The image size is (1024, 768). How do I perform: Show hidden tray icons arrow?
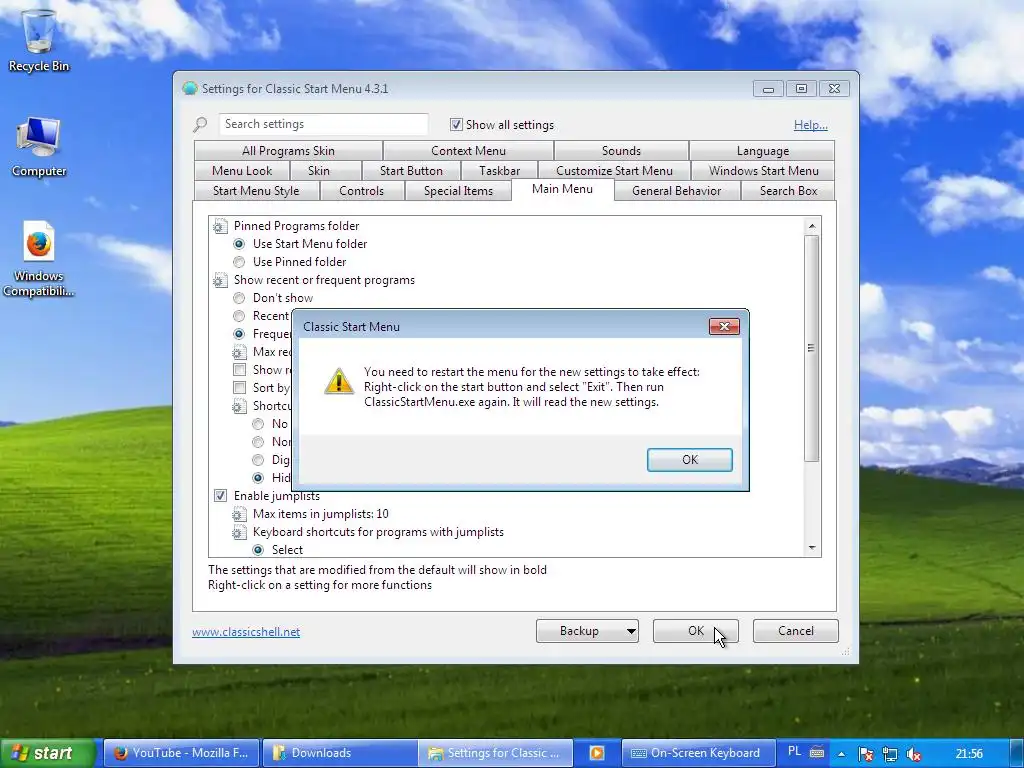pos(842,754)
